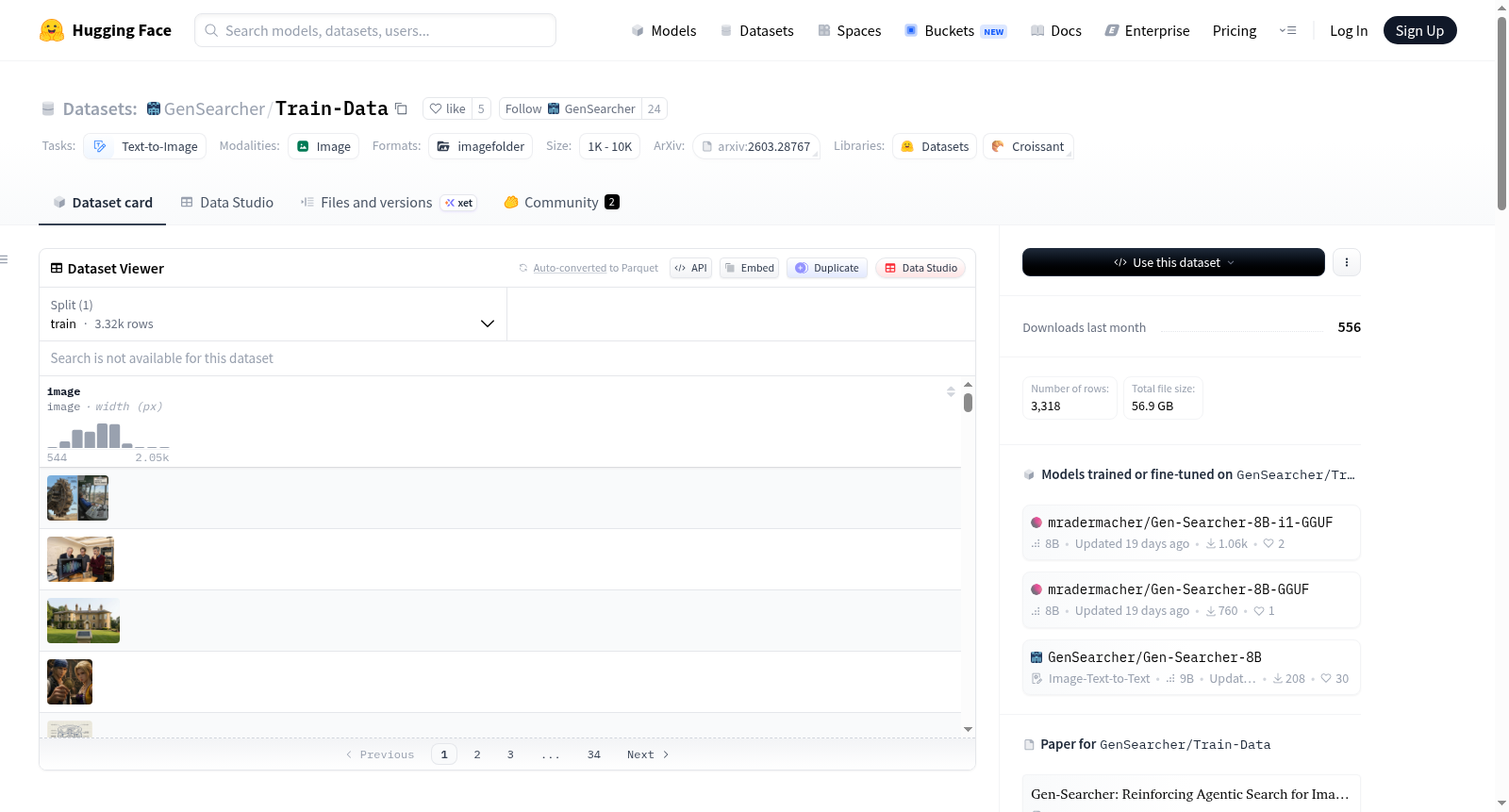Screen dimensions: 1509x812
Task: Click the follower count 24
Action: (655, 108)
